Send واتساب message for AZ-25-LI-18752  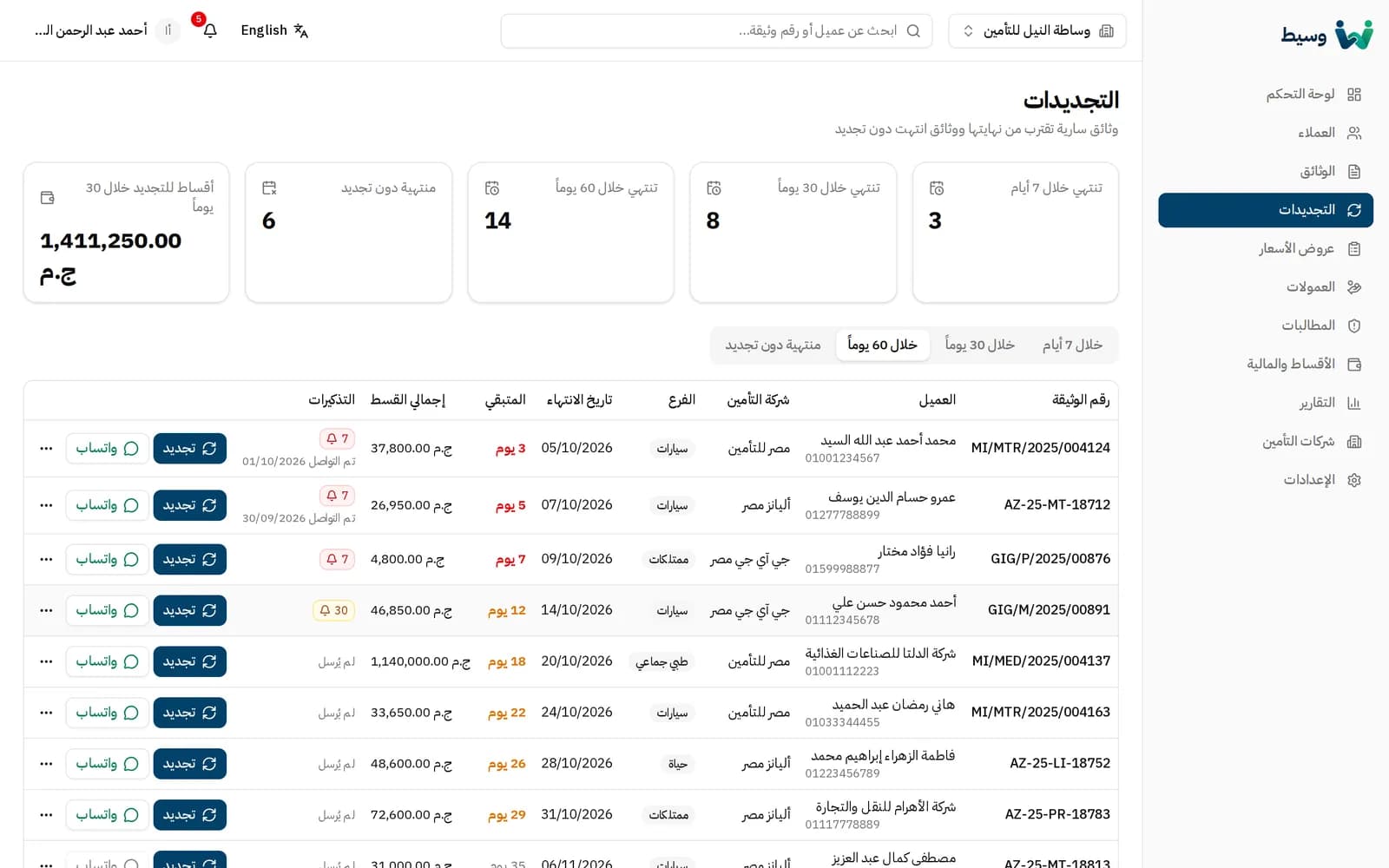[107, 764]
